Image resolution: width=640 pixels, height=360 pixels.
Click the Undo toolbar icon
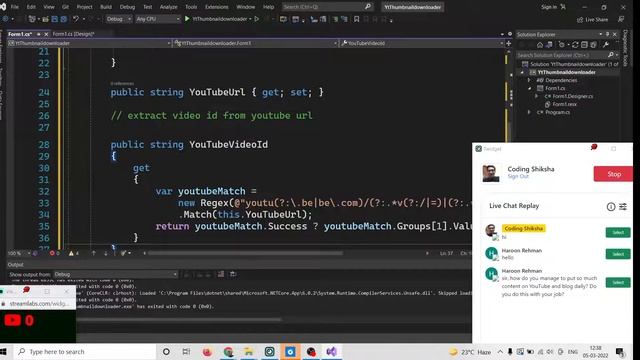(x=76, y=19)
